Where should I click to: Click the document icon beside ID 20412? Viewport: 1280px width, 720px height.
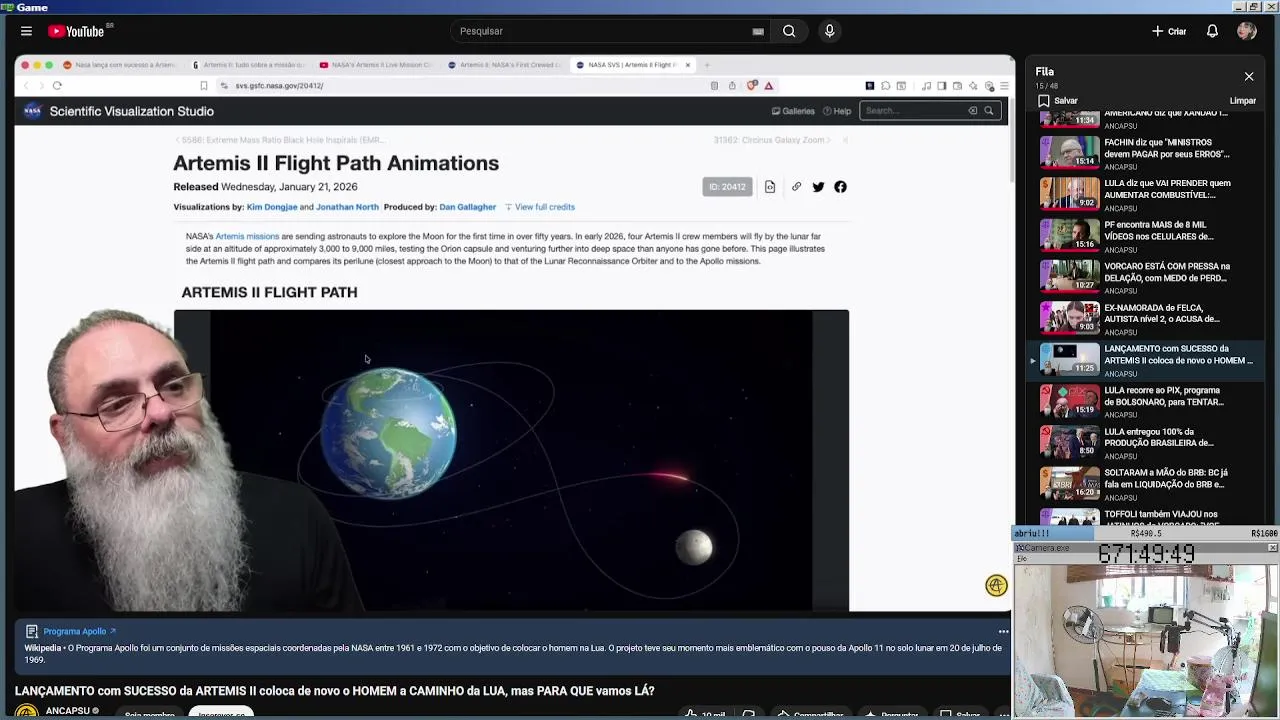click(770, 187)
